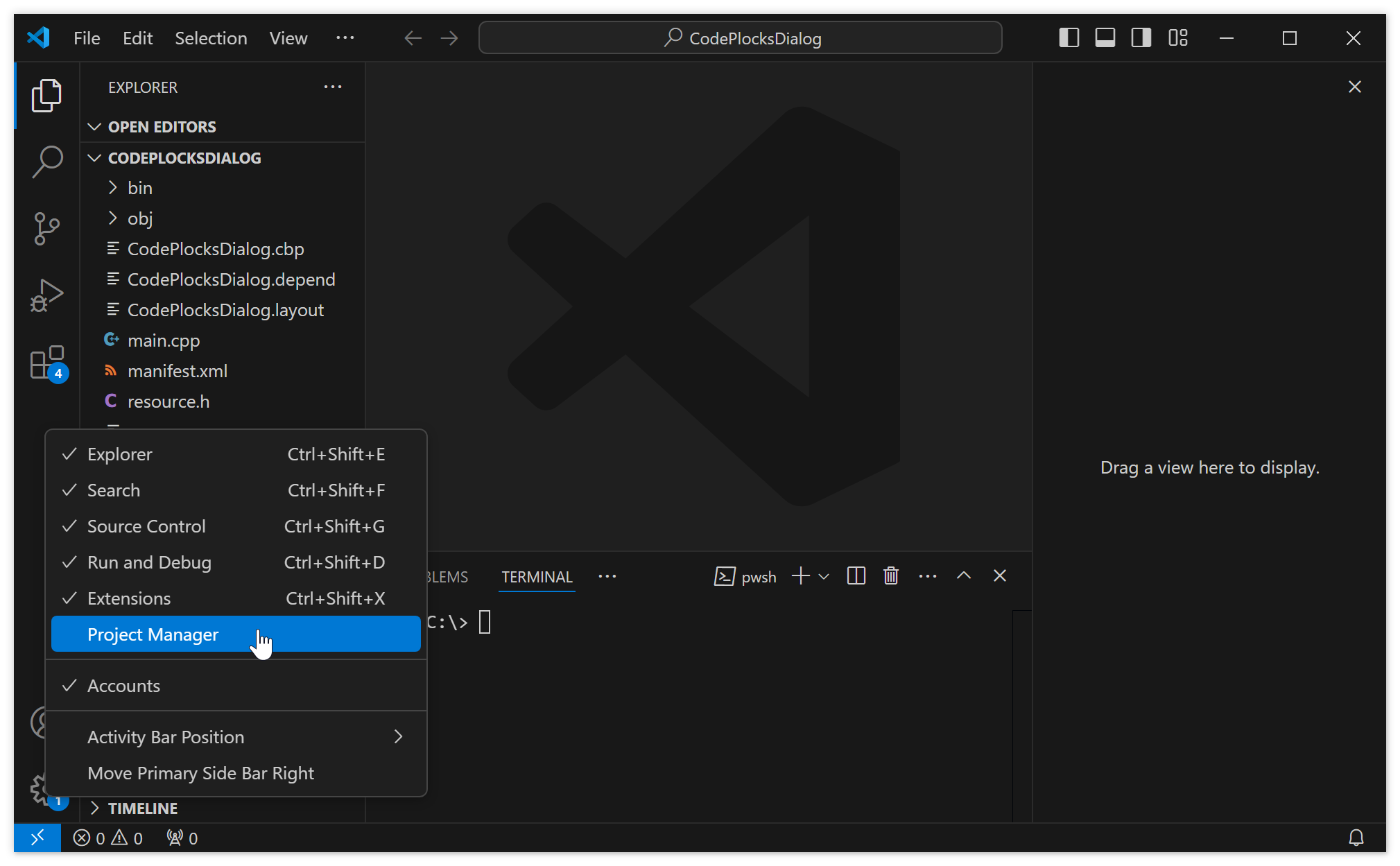Toggle Secondary Side Bar layout icon
Viewport: 1400px width, 866px height.
point(1141,38)
